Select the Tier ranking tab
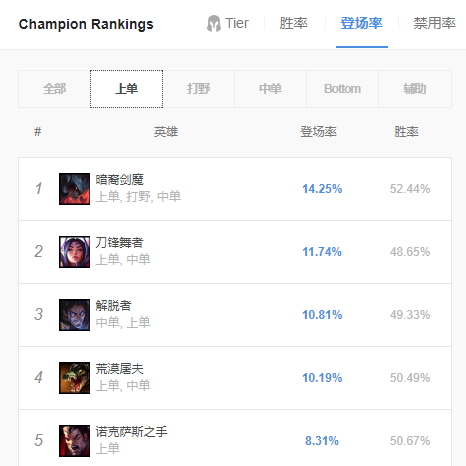 (228, 23)
